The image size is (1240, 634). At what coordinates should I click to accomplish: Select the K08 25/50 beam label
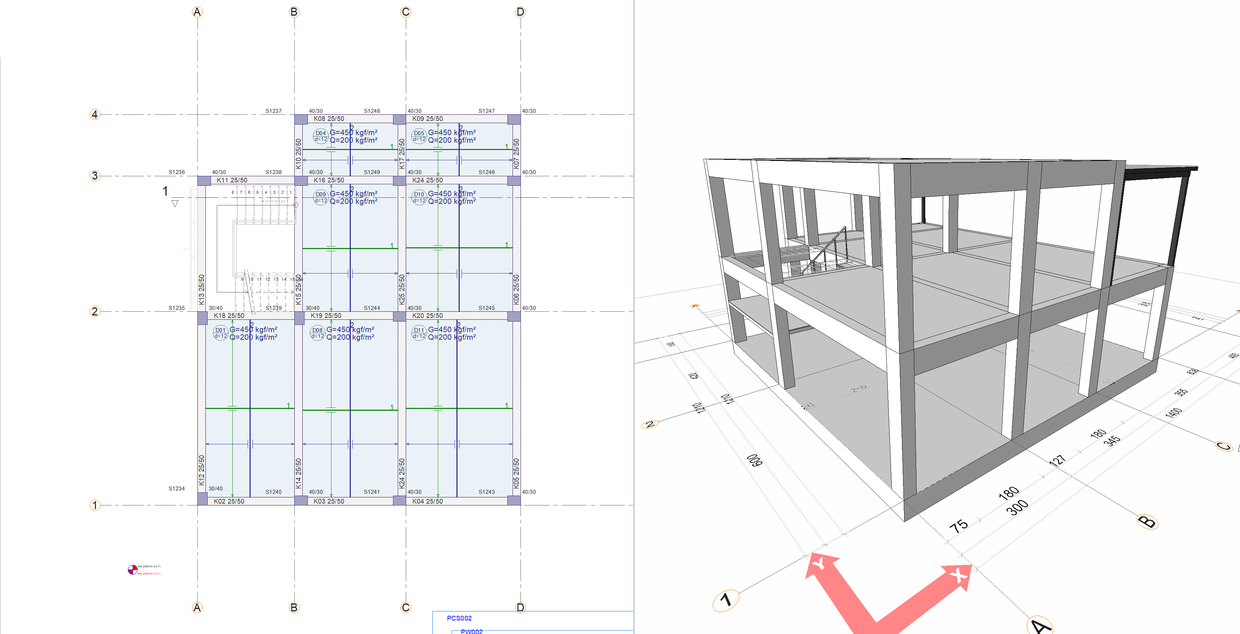[x=329, y=118]
